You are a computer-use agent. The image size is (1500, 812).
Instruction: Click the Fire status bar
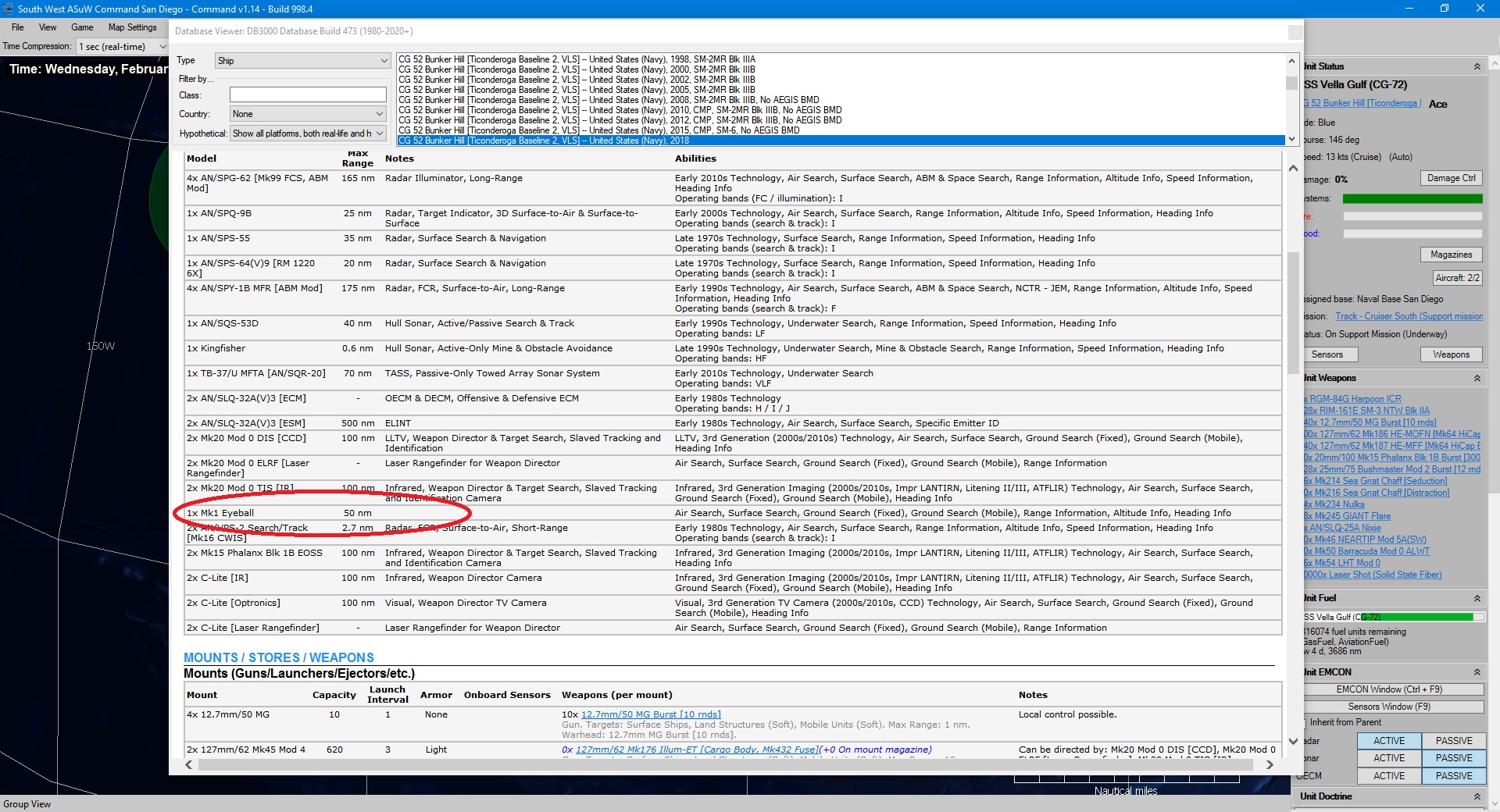[1412, 216]
